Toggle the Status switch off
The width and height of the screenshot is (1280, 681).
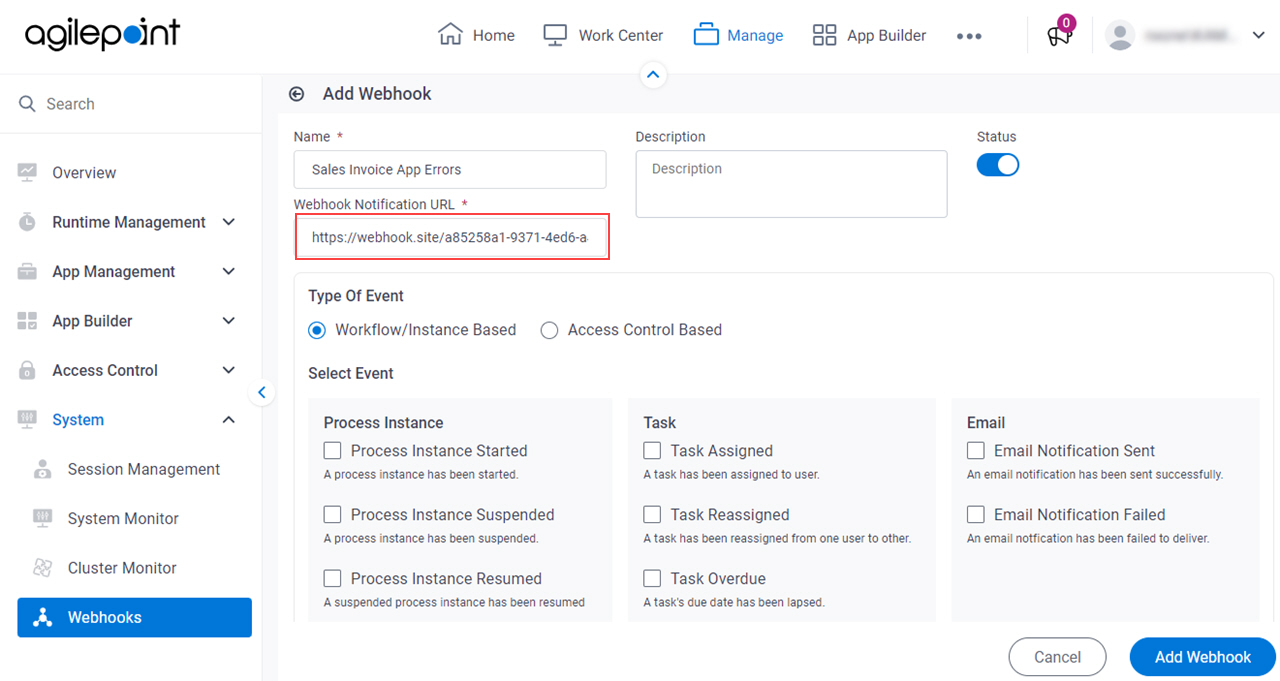(x=998, y=165)
